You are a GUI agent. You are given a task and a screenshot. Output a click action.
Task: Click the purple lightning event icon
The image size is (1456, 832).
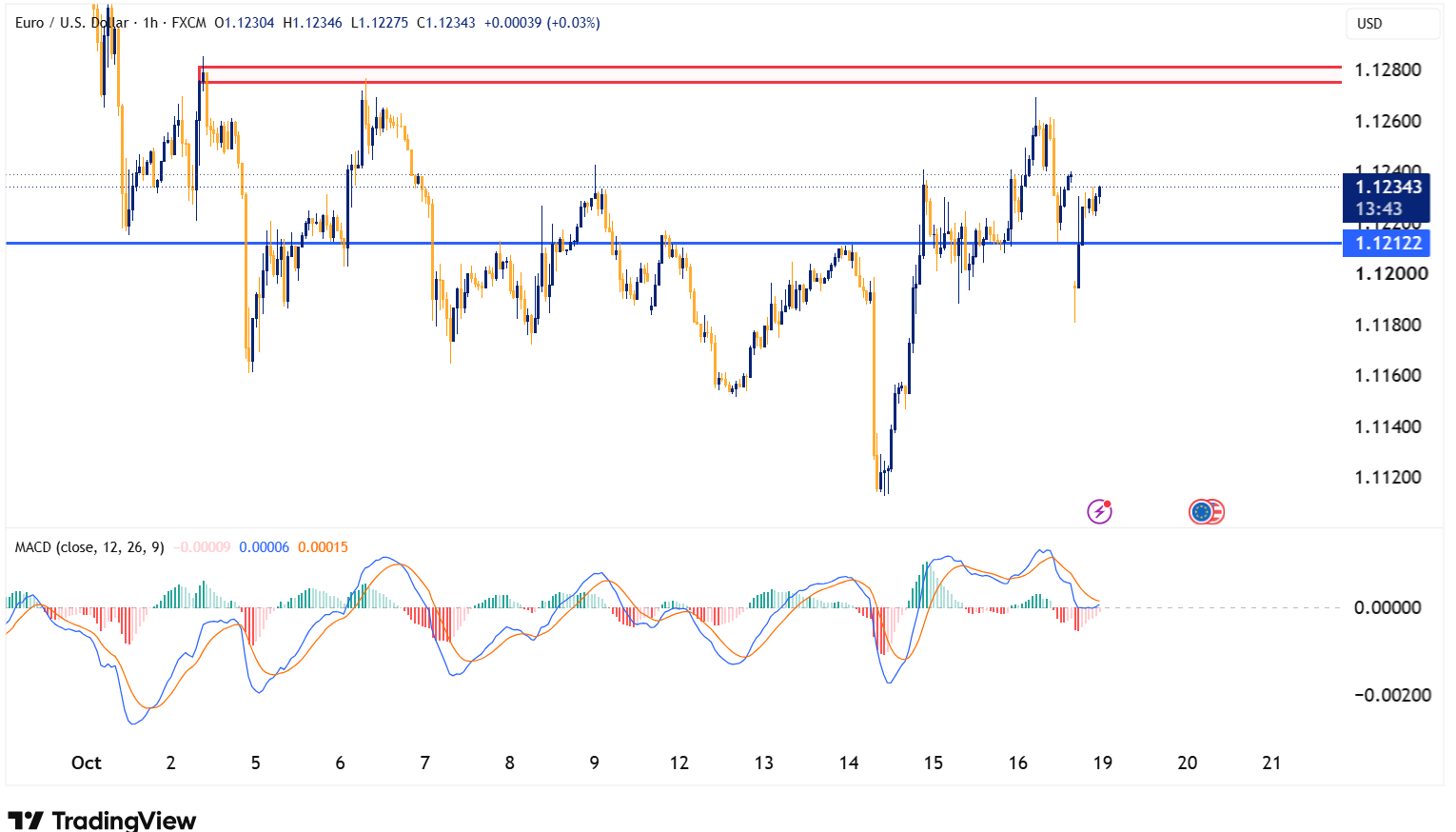(x=1100, y=512)
